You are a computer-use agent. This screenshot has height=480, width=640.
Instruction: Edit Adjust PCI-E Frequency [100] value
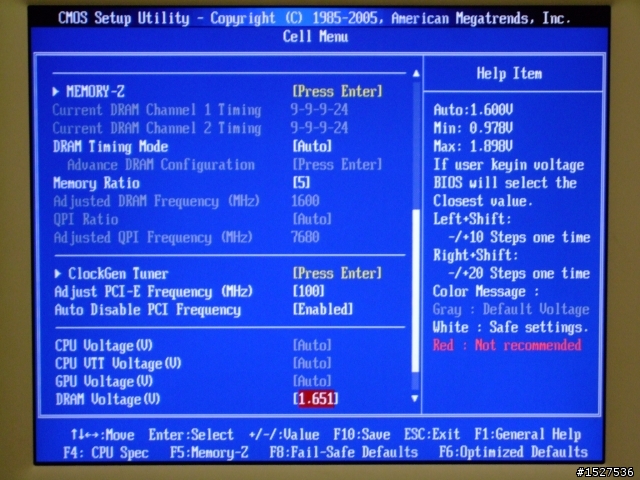[x=309, y=291]
